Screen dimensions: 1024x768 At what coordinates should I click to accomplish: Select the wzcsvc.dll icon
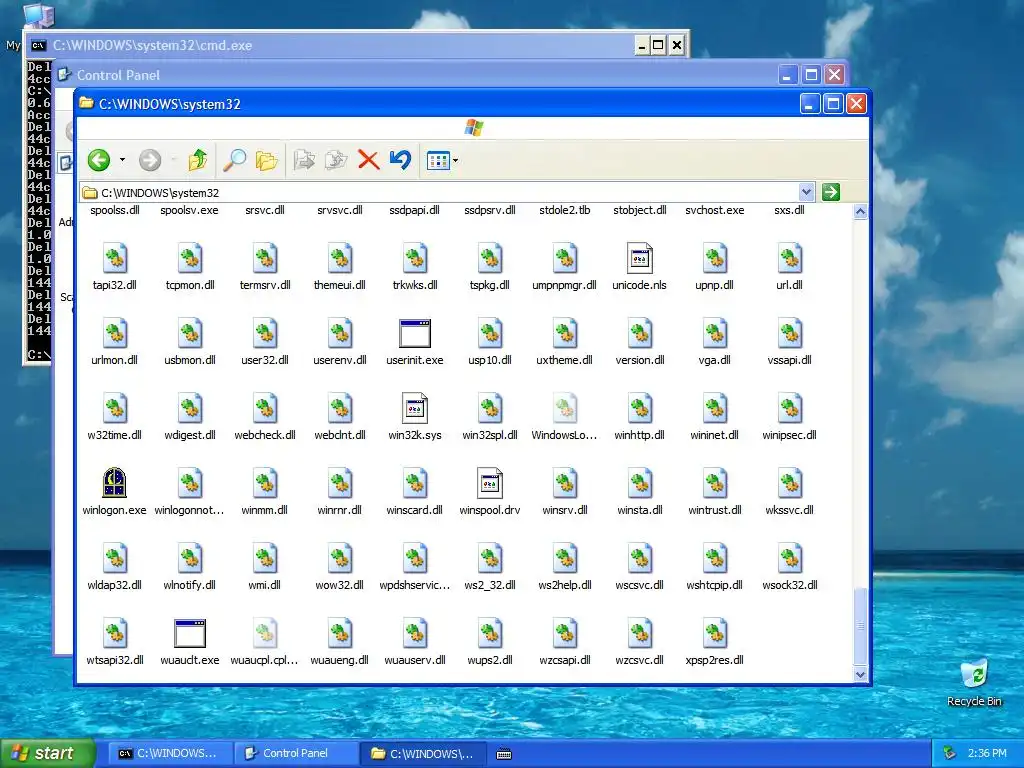point(640,633)
